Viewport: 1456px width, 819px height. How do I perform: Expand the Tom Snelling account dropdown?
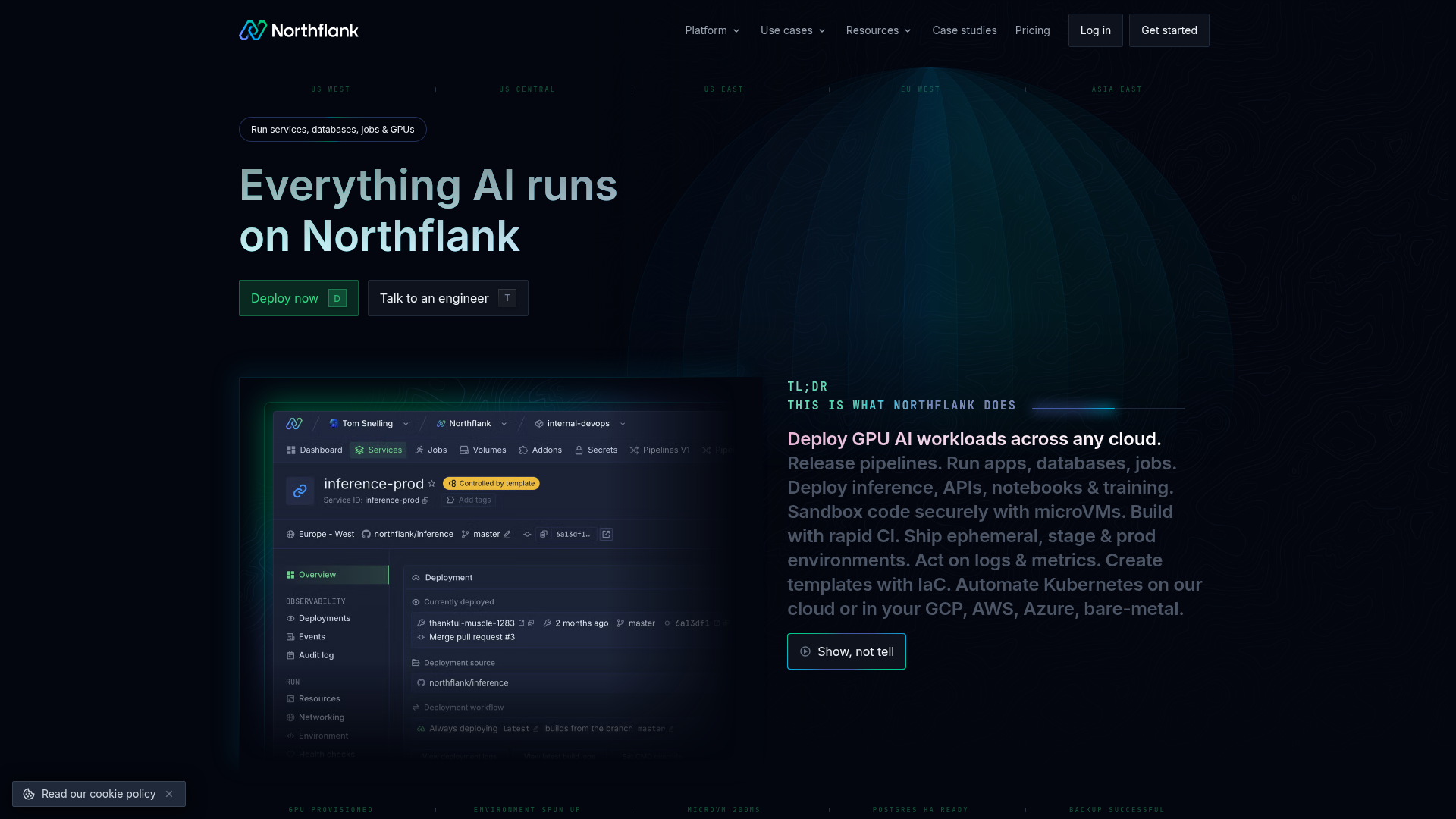point(406,423)
